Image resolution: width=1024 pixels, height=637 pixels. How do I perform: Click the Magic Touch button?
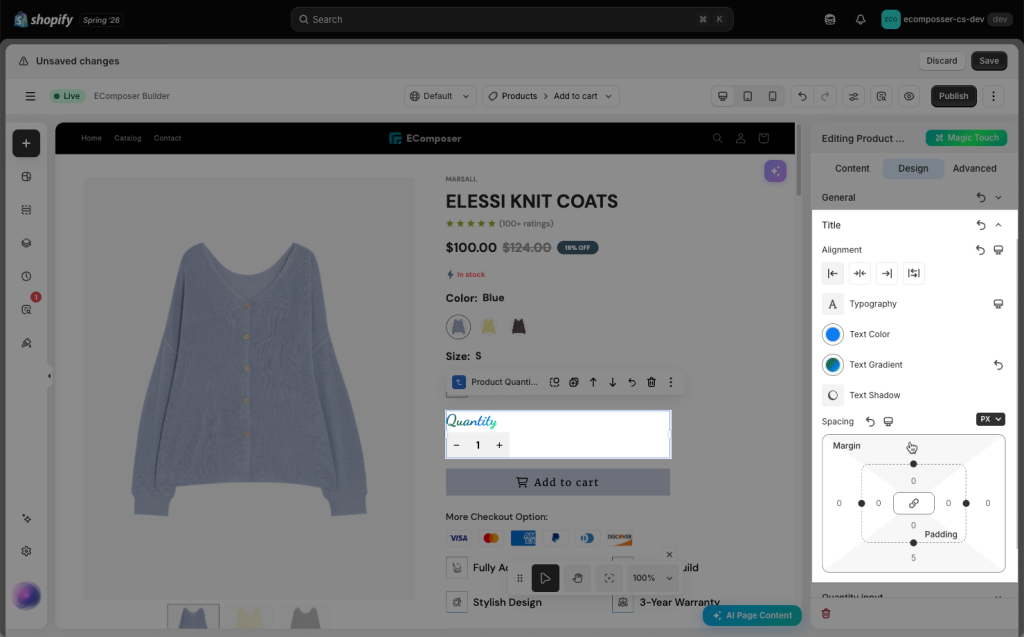[966, 138]
